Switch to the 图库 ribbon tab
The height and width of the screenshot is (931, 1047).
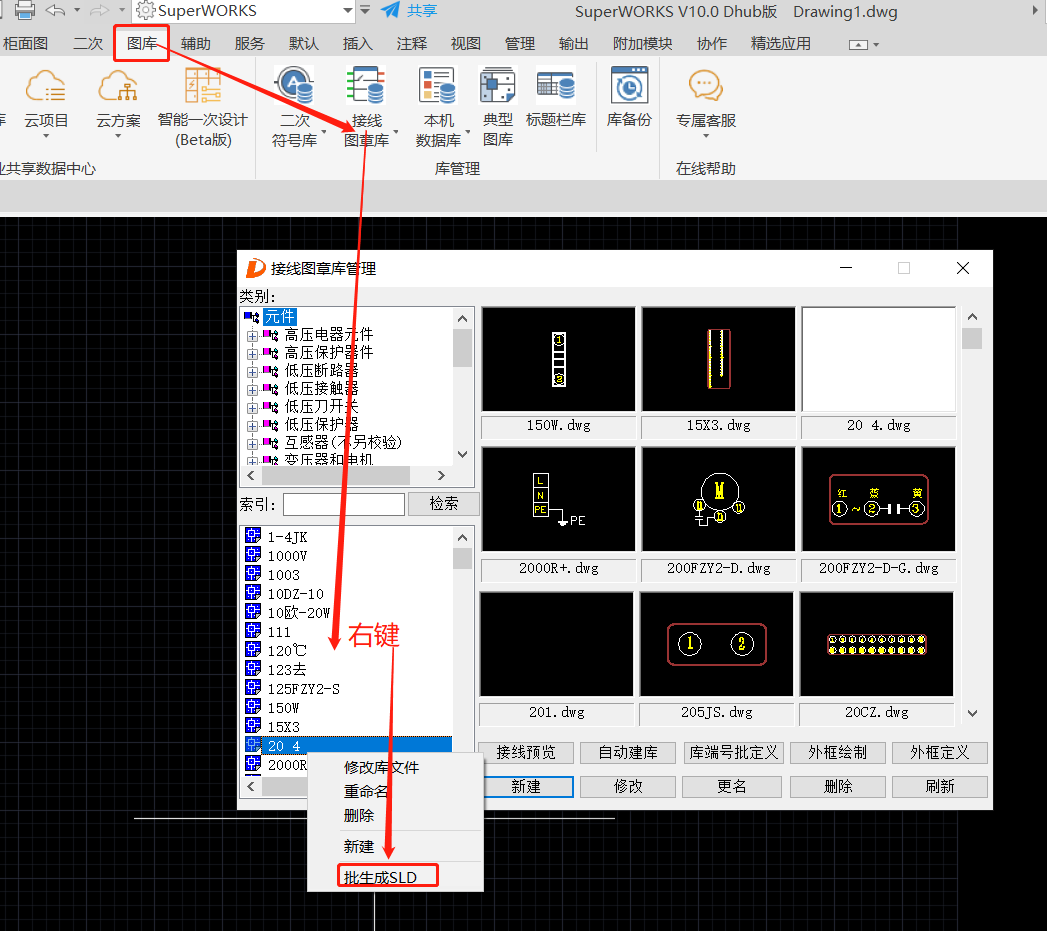(x=142, y=43)
